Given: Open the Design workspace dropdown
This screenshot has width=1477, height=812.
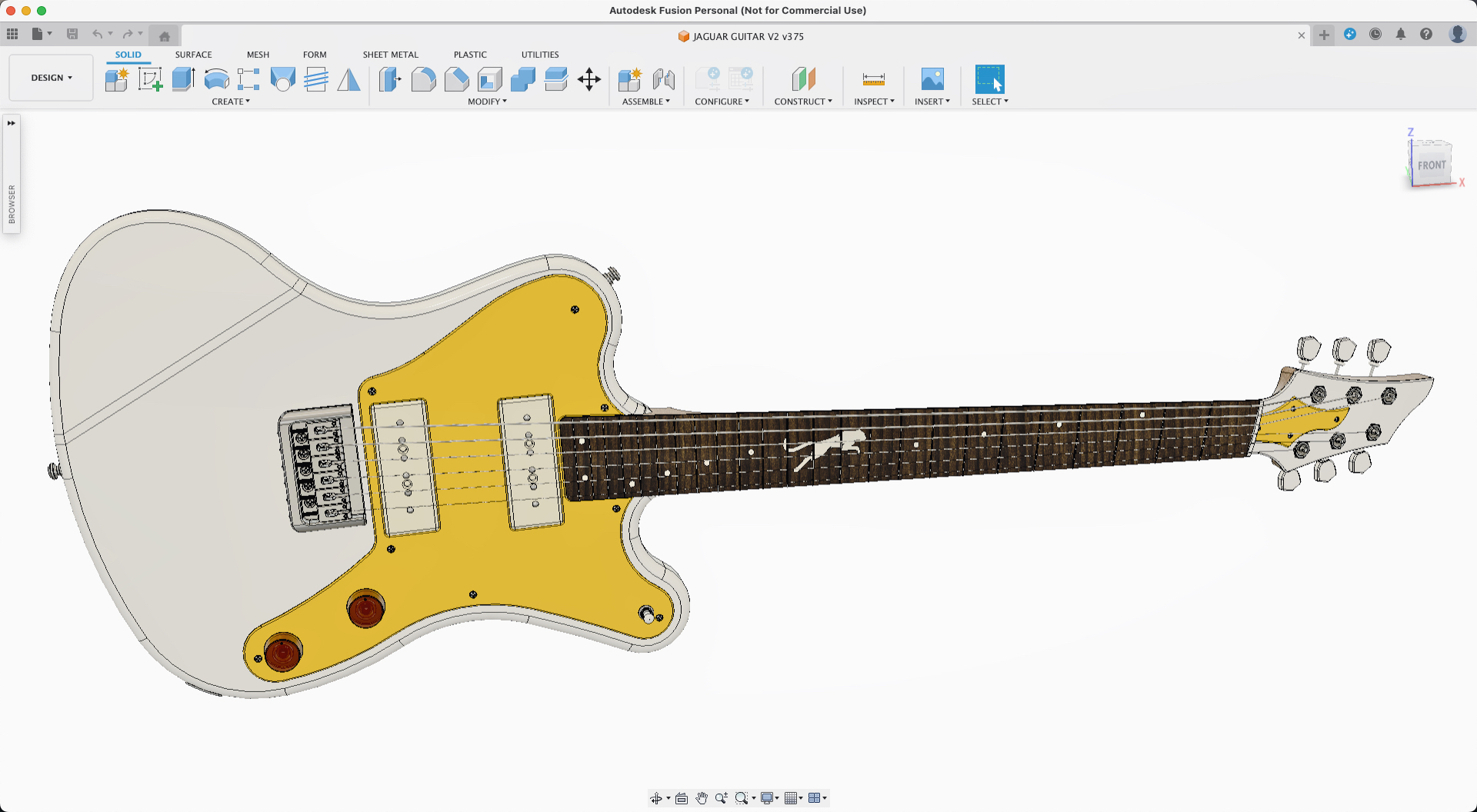Looking at the screenshot, I should [x=52, y=78].
